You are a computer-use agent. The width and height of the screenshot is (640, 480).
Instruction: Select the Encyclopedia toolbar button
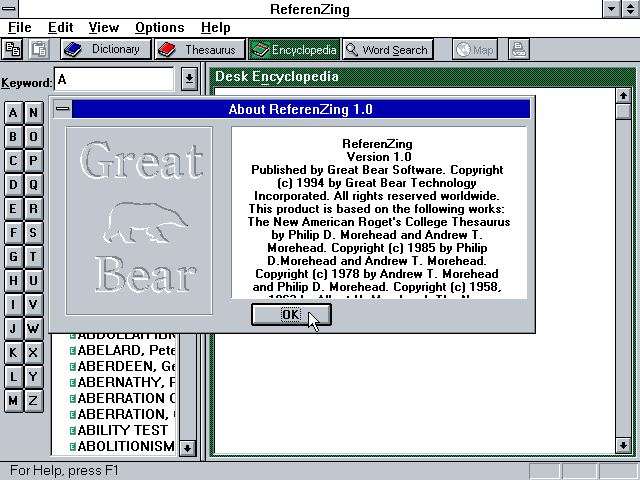point(294,49)
